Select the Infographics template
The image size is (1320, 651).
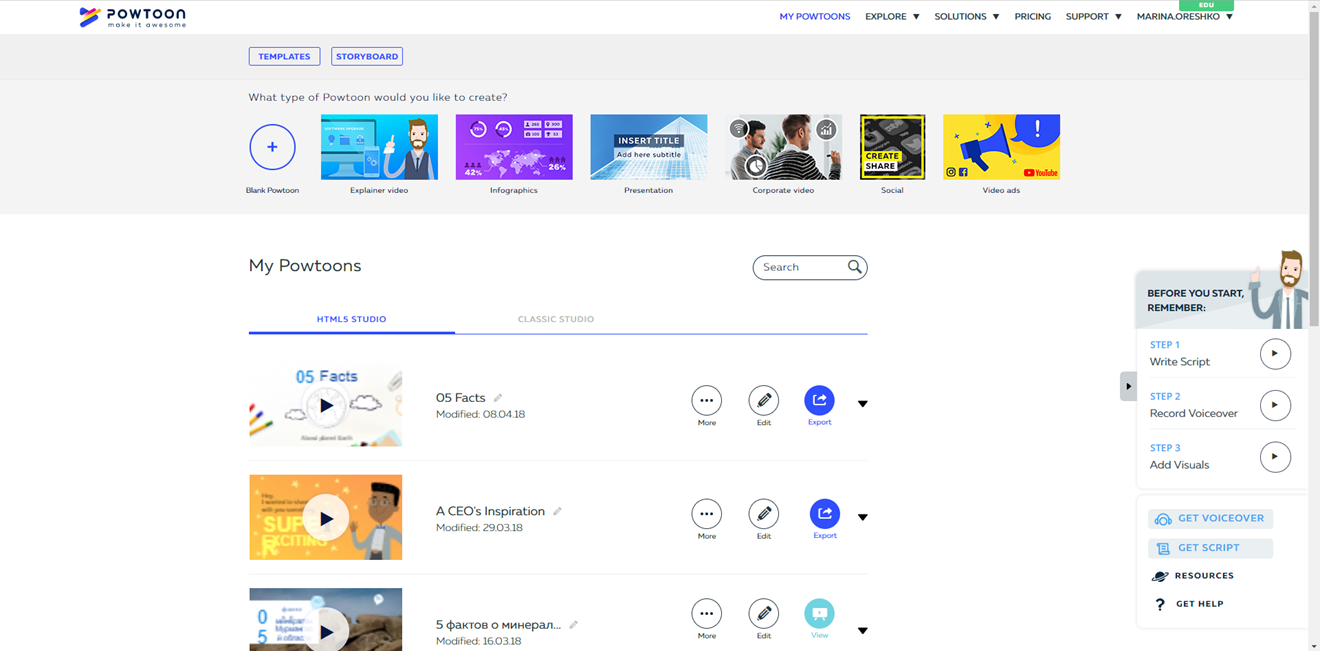[514, 147]
